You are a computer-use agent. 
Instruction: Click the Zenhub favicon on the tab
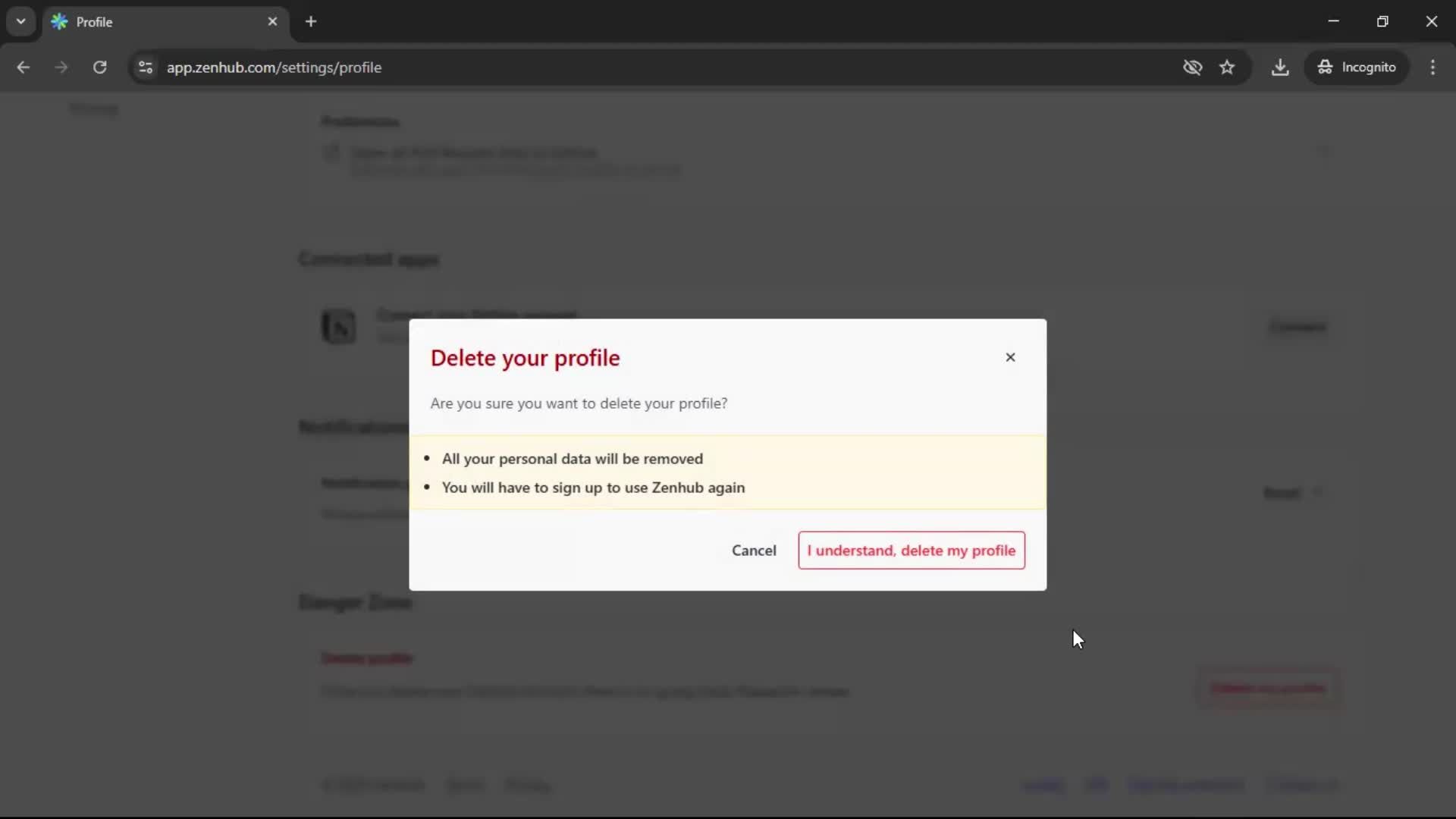[59, 22]
